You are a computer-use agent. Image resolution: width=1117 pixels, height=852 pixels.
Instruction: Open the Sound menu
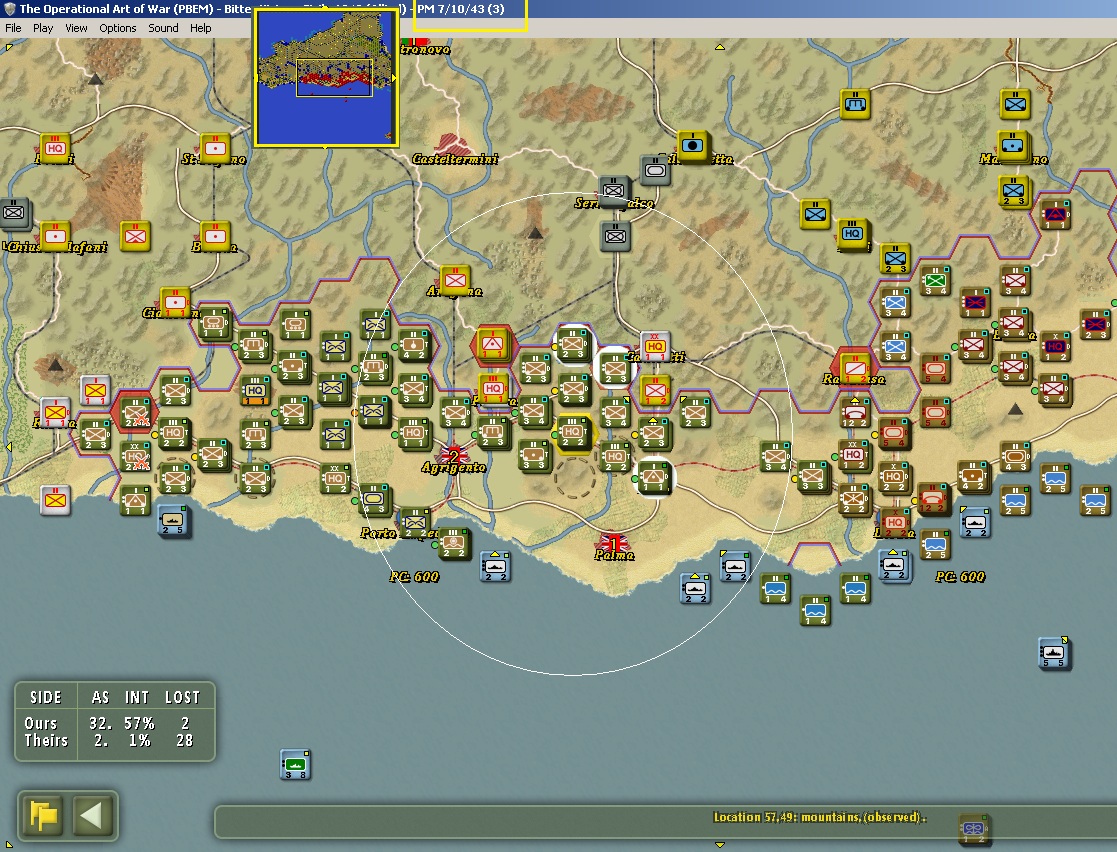163,28
